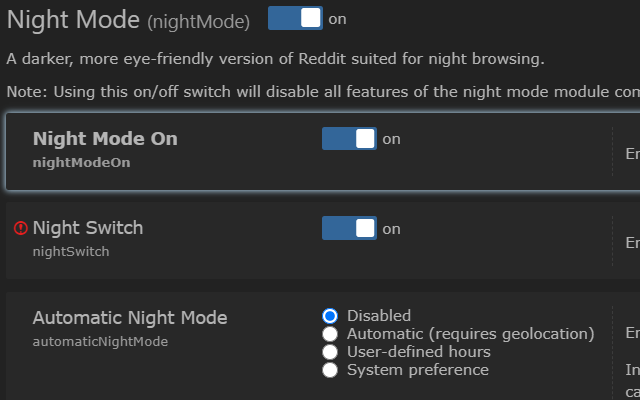Choose Automatic (requires geolocation) radio button
This screenshot has height=400, width=640.
330,334
